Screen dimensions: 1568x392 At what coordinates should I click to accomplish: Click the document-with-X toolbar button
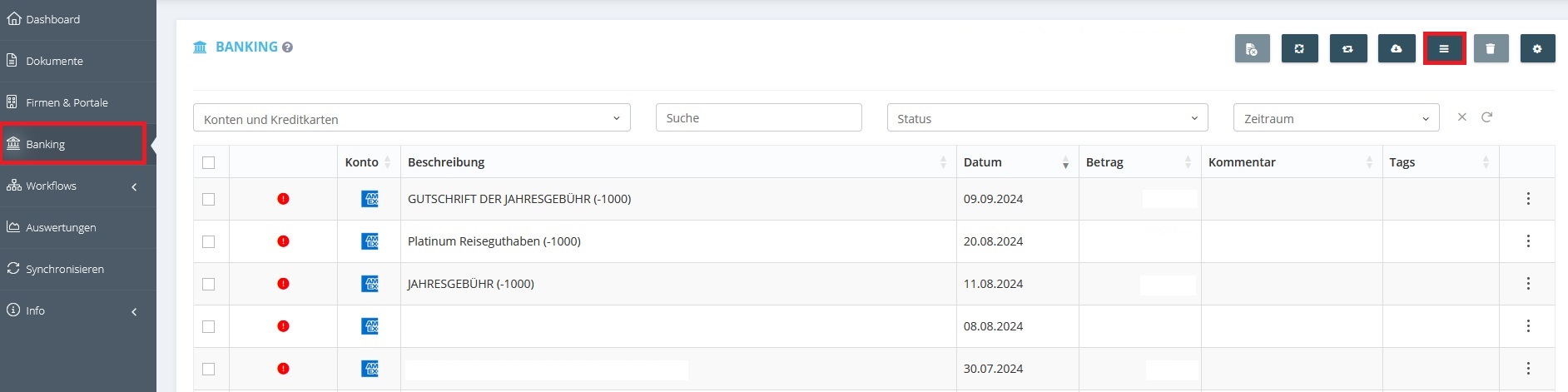(x=1252, y=49)
